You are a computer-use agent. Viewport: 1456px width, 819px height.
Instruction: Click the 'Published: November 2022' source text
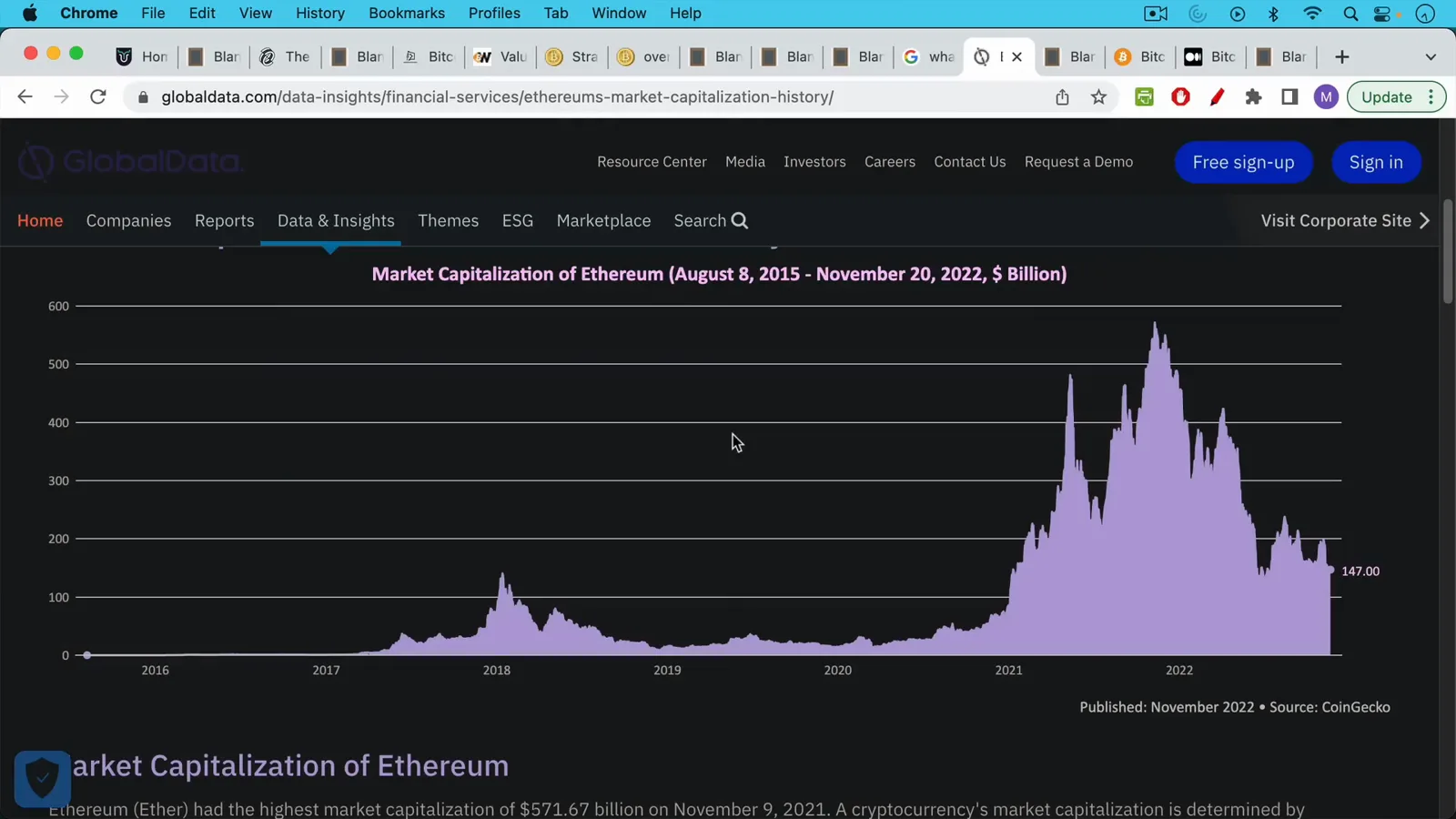(x=1167, y=707)
